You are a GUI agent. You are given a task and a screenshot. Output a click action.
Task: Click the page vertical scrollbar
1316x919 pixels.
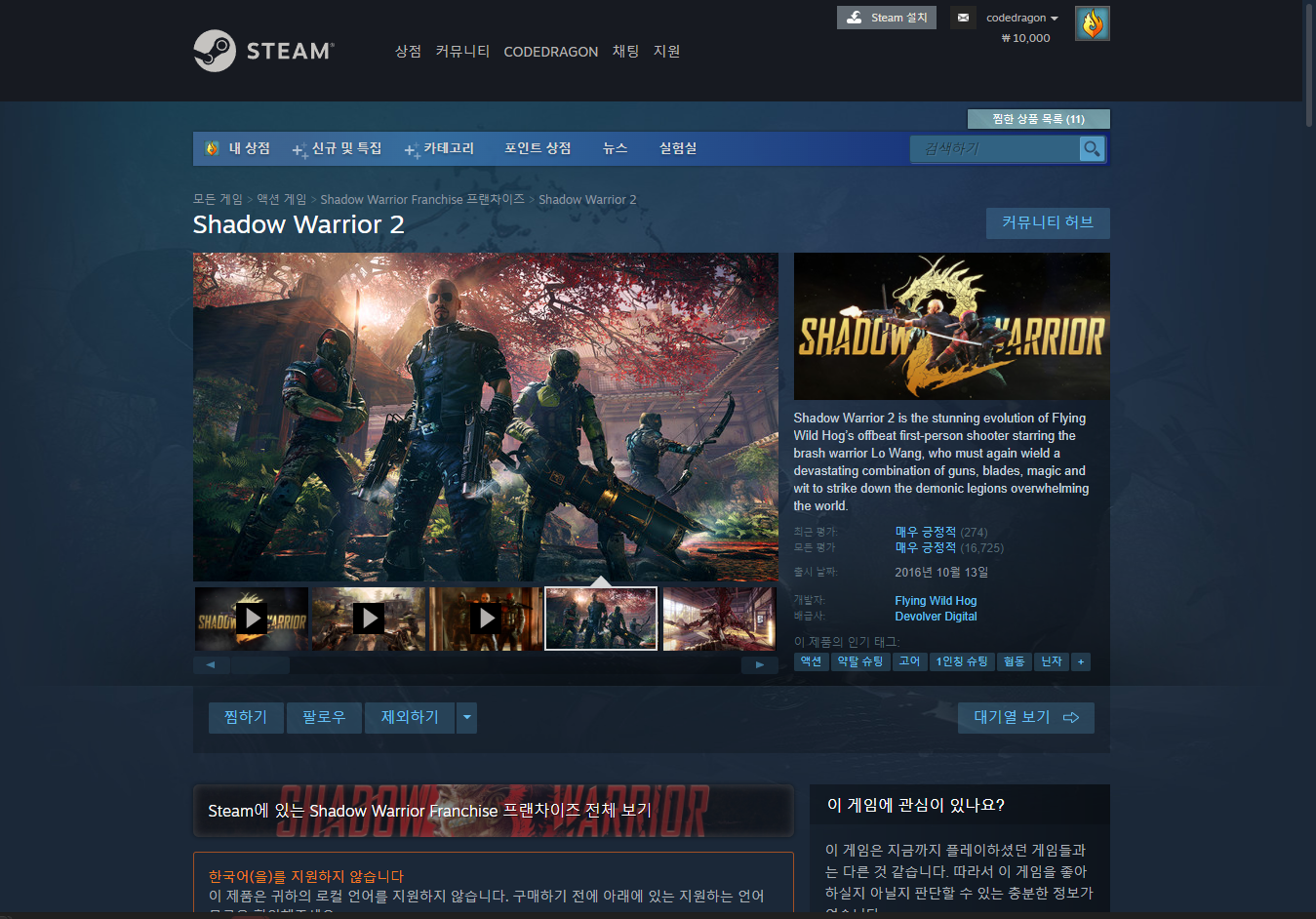click(x=1309, y=63)
